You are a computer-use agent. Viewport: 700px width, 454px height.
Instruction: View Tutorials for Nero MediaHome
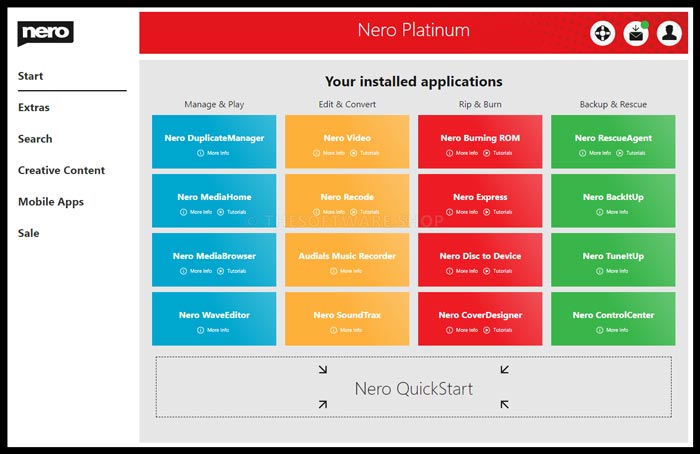point(232,212)
